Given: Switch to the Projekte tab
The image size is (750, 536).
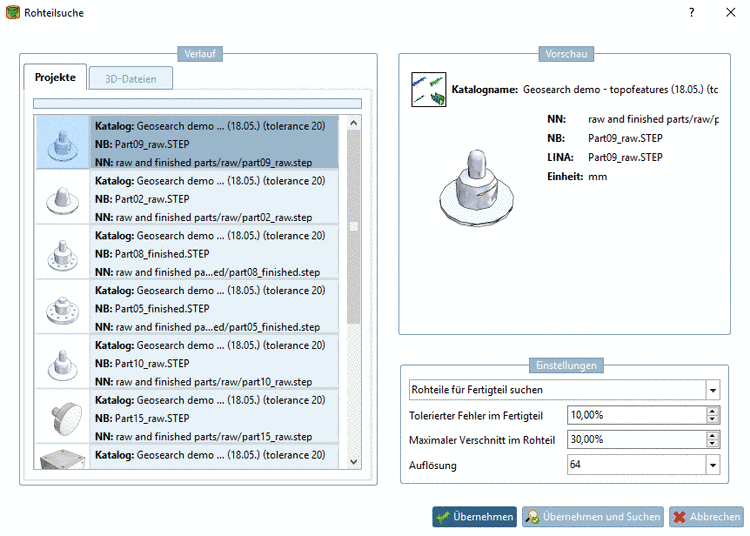Looking at the screenshot, I should click(55, 77).
